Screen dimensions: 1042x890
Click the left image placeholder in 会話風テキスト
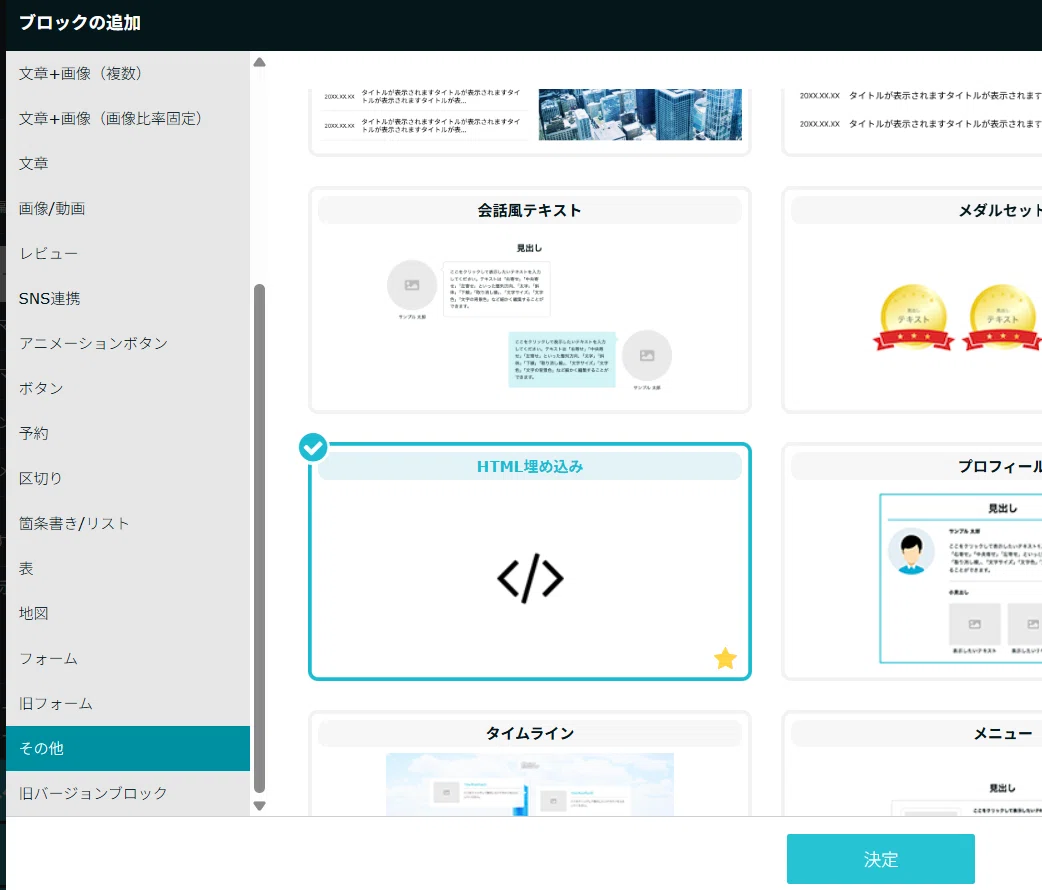tap(412, 285)
